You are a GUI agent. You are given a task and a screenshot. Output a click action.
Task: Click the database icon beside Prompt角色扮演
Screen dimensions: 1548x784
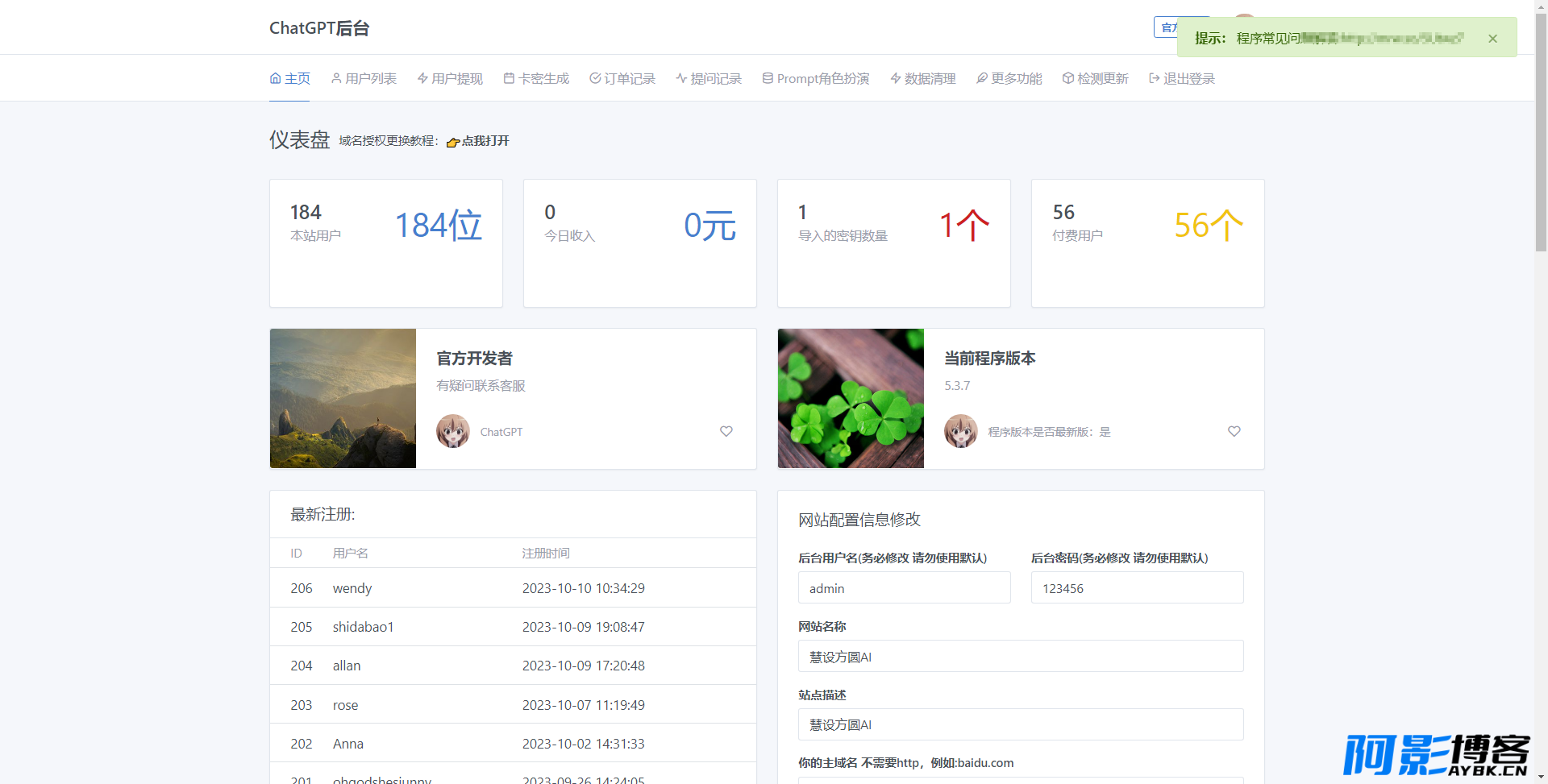point(768,78)
